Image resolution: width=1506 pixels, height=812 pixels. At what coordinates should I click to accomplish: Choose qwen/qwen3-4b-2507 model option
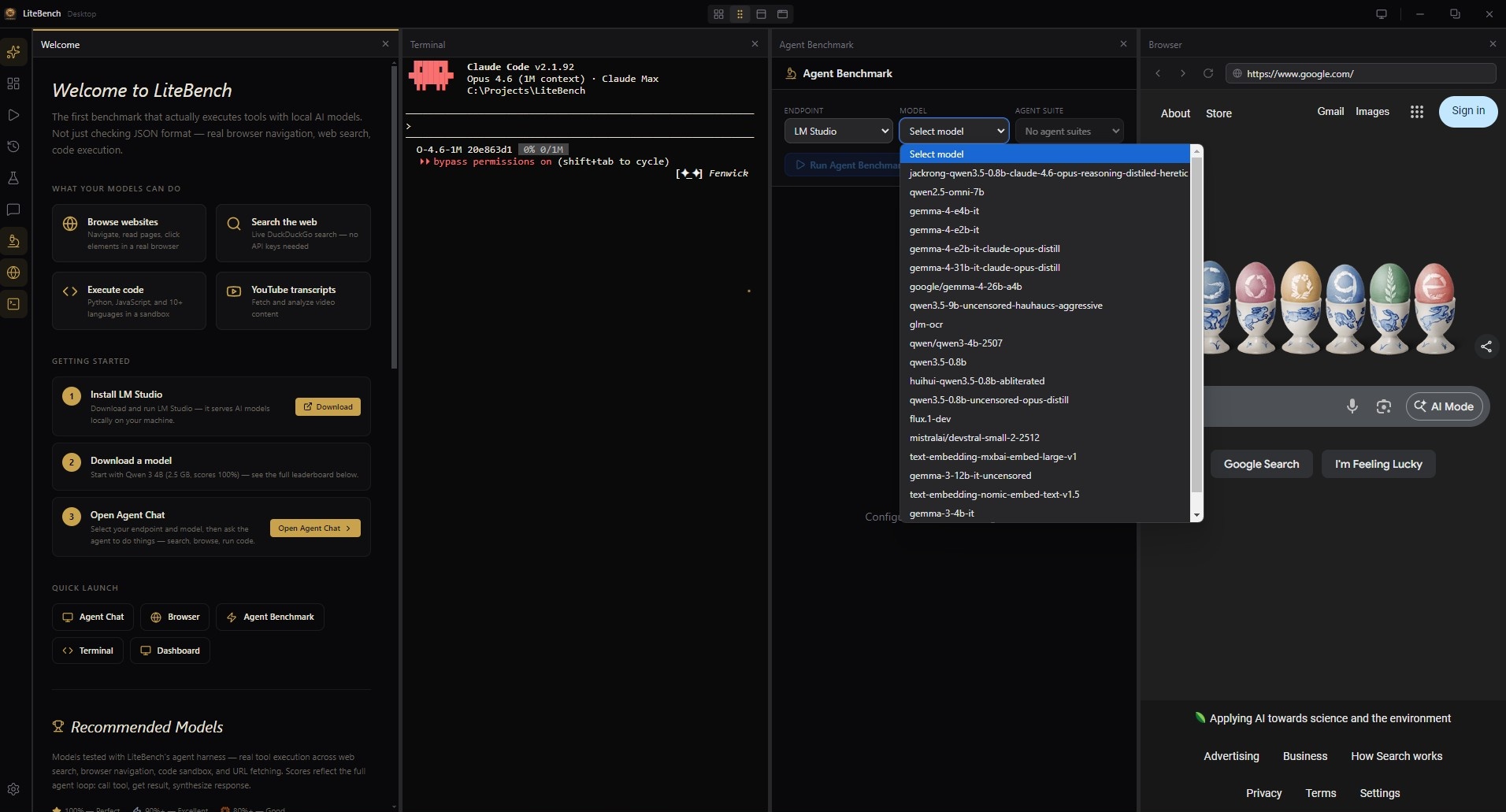pos(1044,343)
